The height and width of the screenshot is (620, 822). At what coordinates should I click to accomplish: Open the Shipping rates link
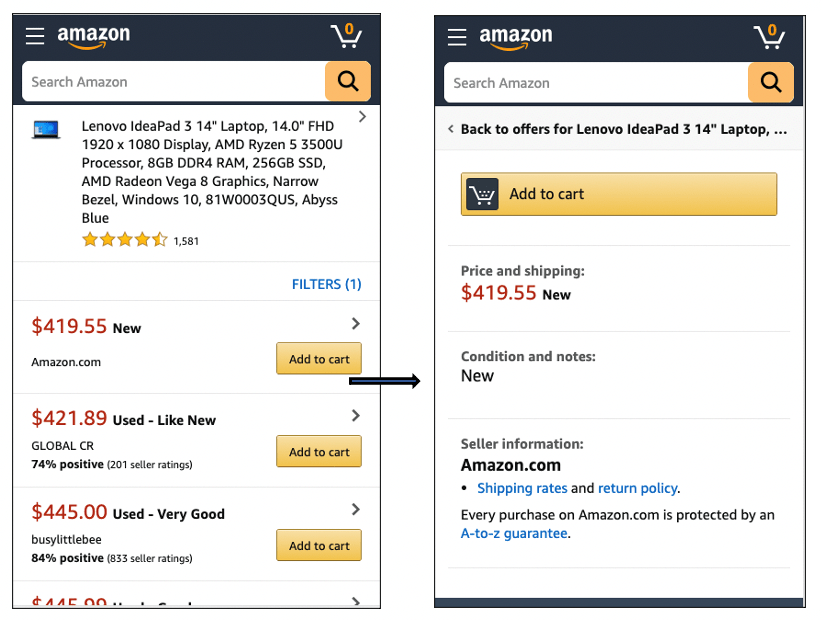[522, 488]
